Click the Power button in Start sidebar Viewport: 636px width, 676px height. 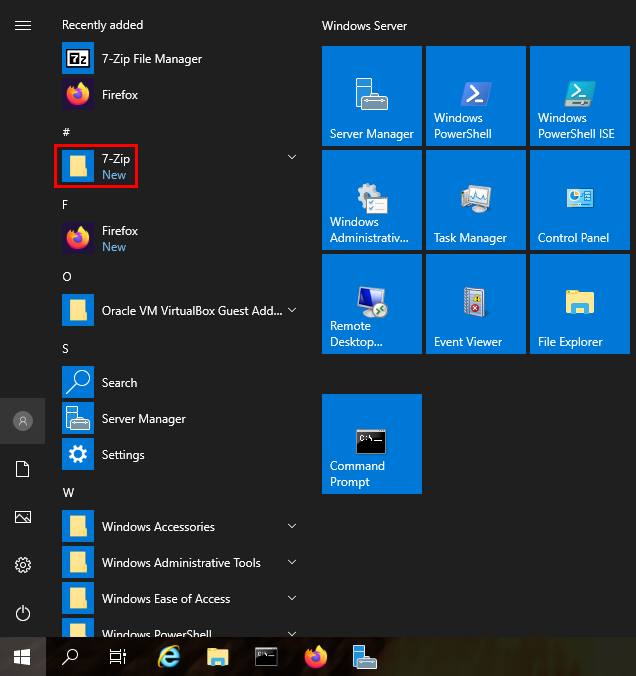coord(23,613)
